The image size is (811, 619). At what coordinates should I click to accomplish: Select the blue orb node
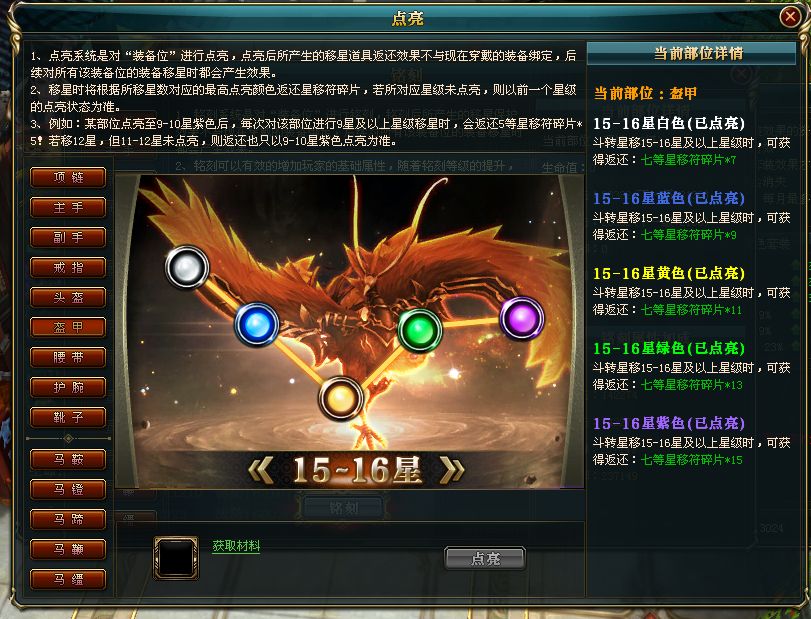click(x=257, y=324)
